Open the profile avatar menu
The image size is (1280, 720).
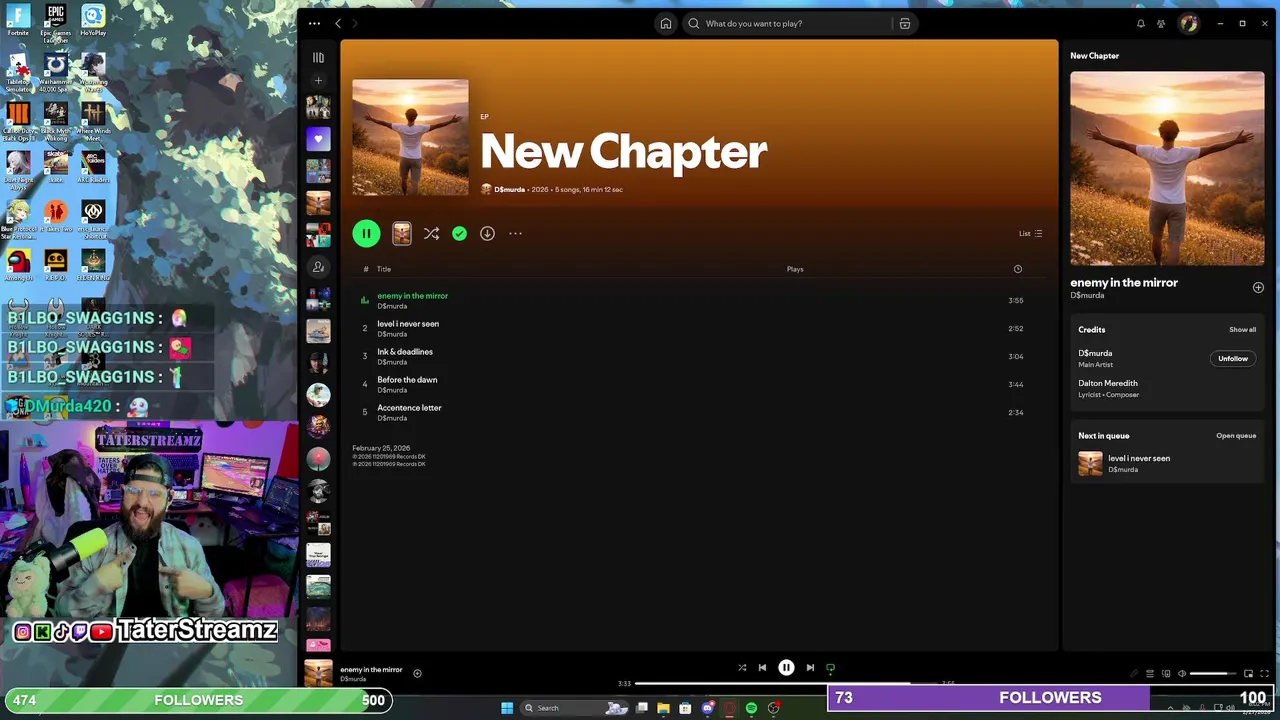click(x=1188, y=23)
